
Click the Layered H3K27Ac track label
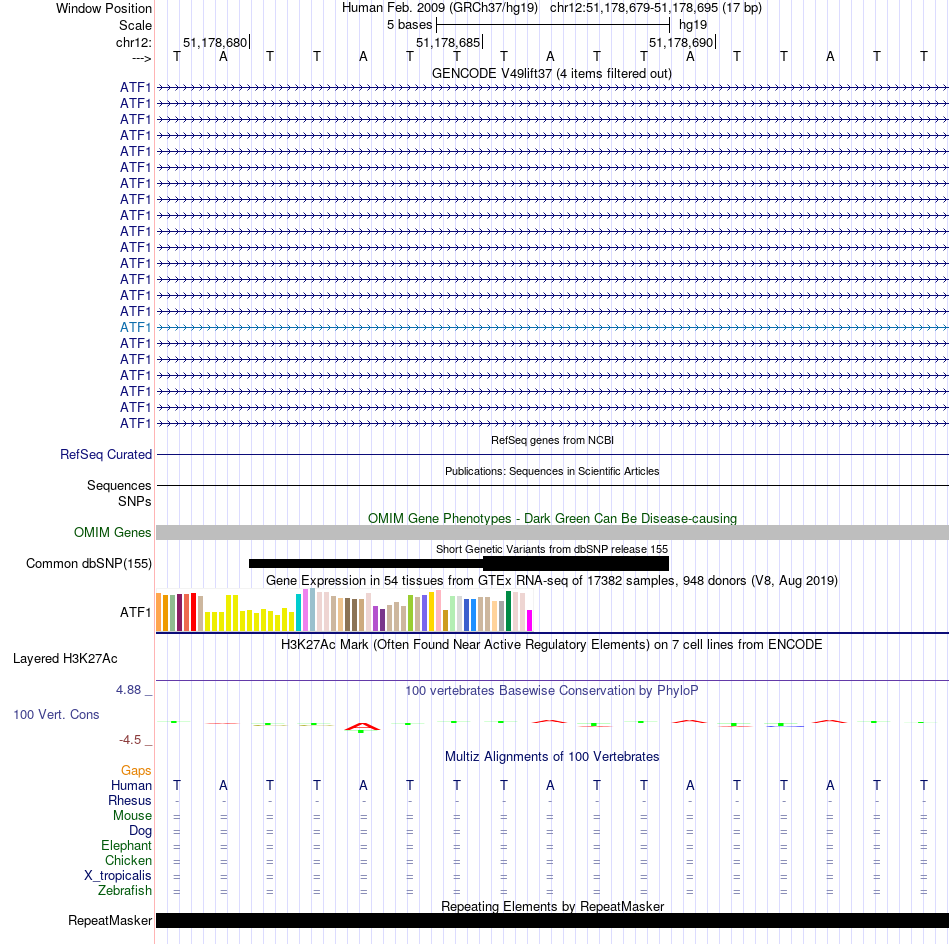click(x=65, y=659)
